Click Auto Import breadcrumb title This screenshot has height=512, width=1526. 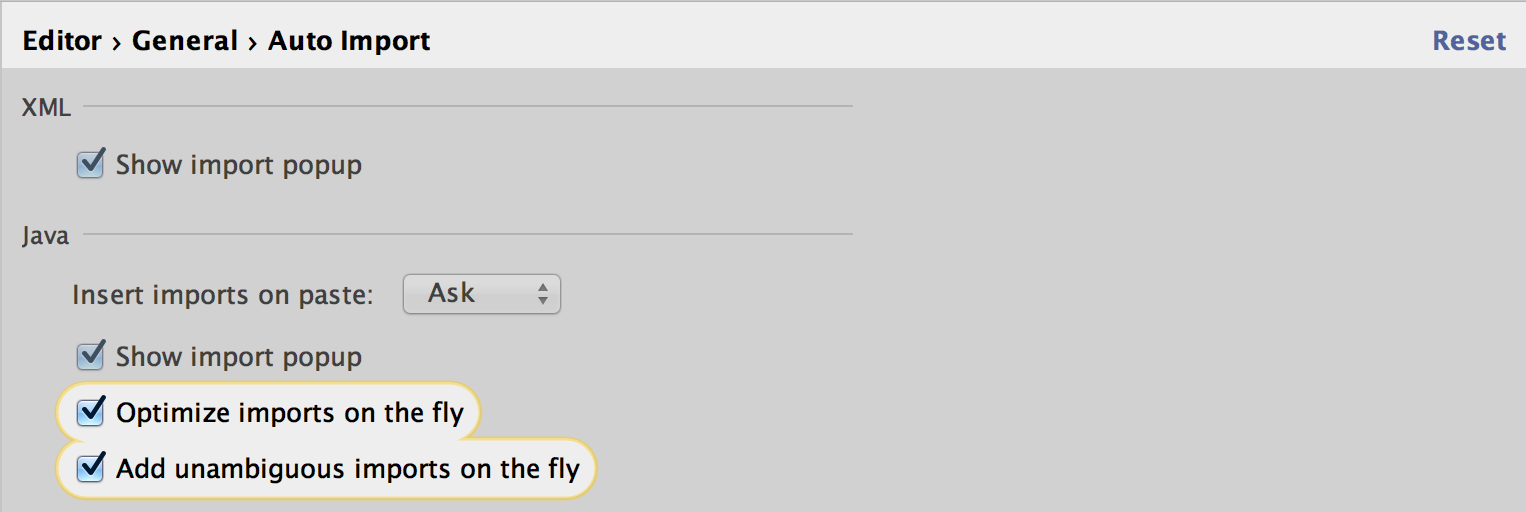(x=349, y=41)
